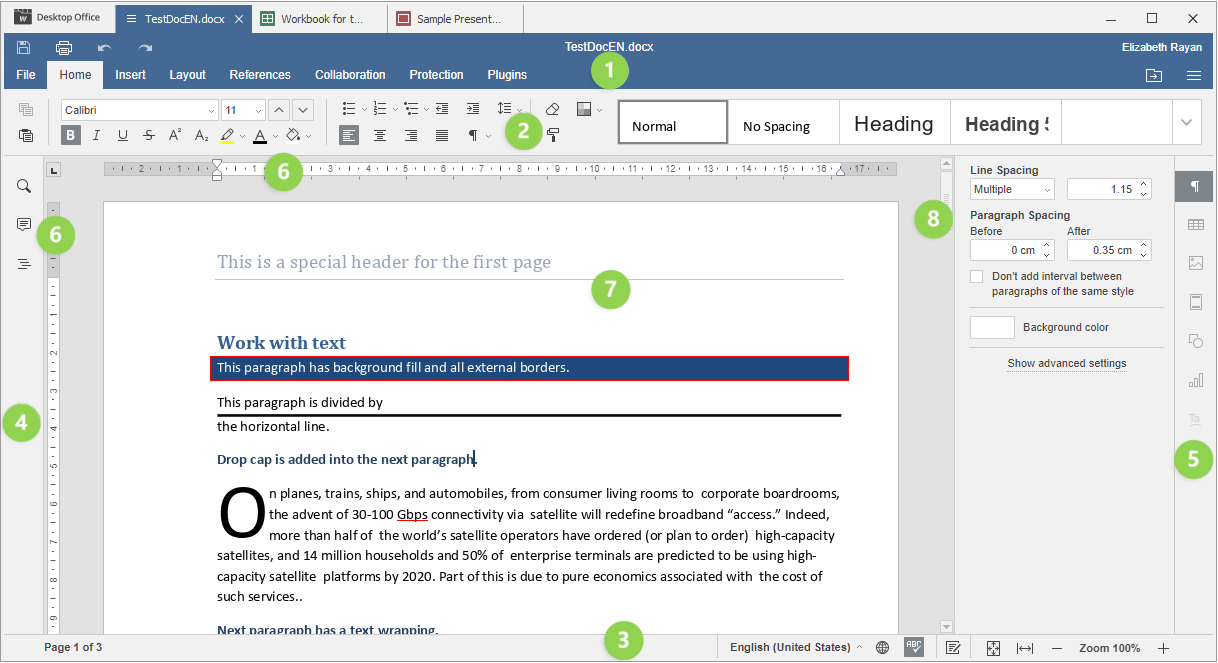Toggle Bold formatting off
This screenshot has height=663, width=1218.
[71, 135]
